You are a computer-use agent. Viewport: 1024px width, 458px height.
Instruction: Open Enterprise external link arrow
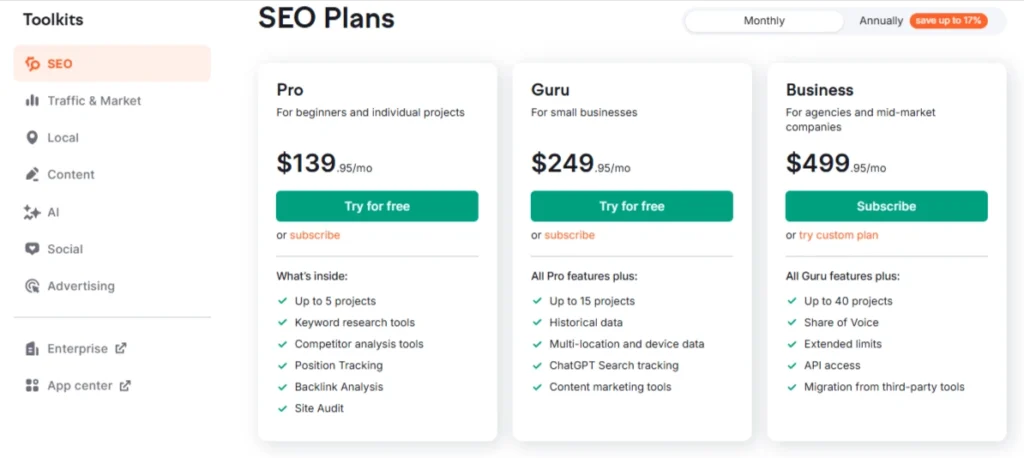121,348
